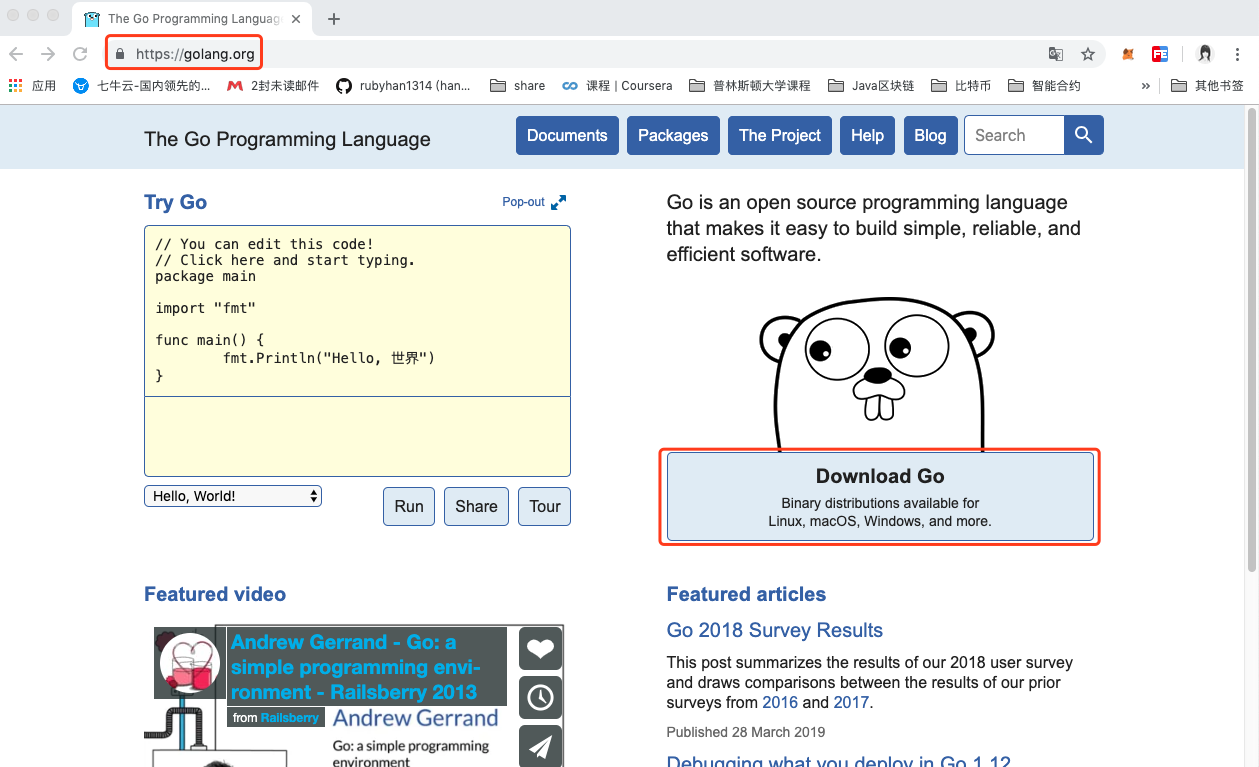The width and height of the screenshot is (1259, 767).
Task: Click the search magnifier icon on the Go site
Action: tap(1083, 135)
